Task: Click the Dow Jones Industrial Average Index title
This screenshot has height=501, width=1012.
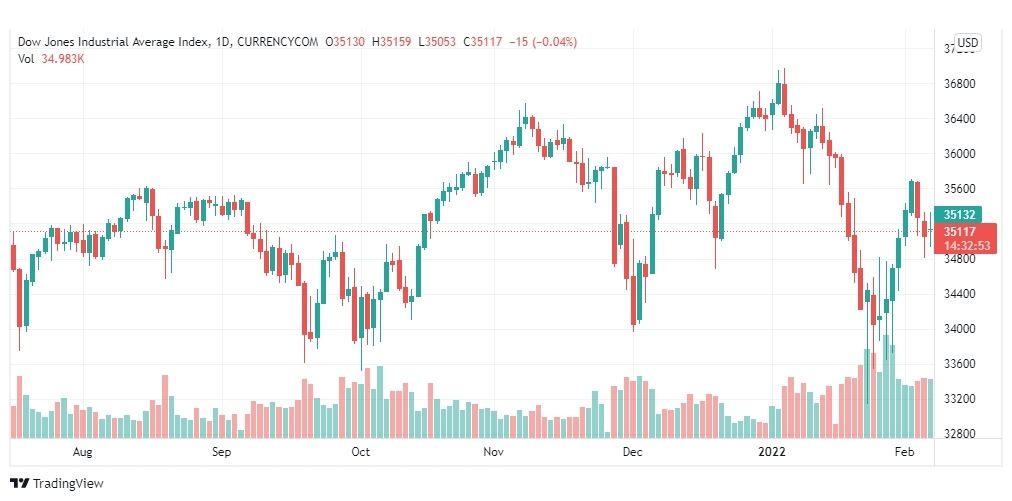Action: [x=112, y=41]
